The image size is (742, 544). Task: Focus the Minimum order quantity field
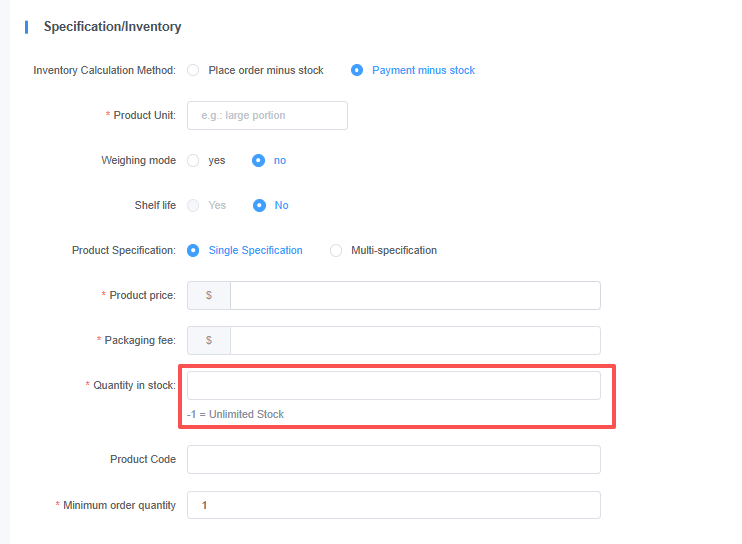(393, 505)
